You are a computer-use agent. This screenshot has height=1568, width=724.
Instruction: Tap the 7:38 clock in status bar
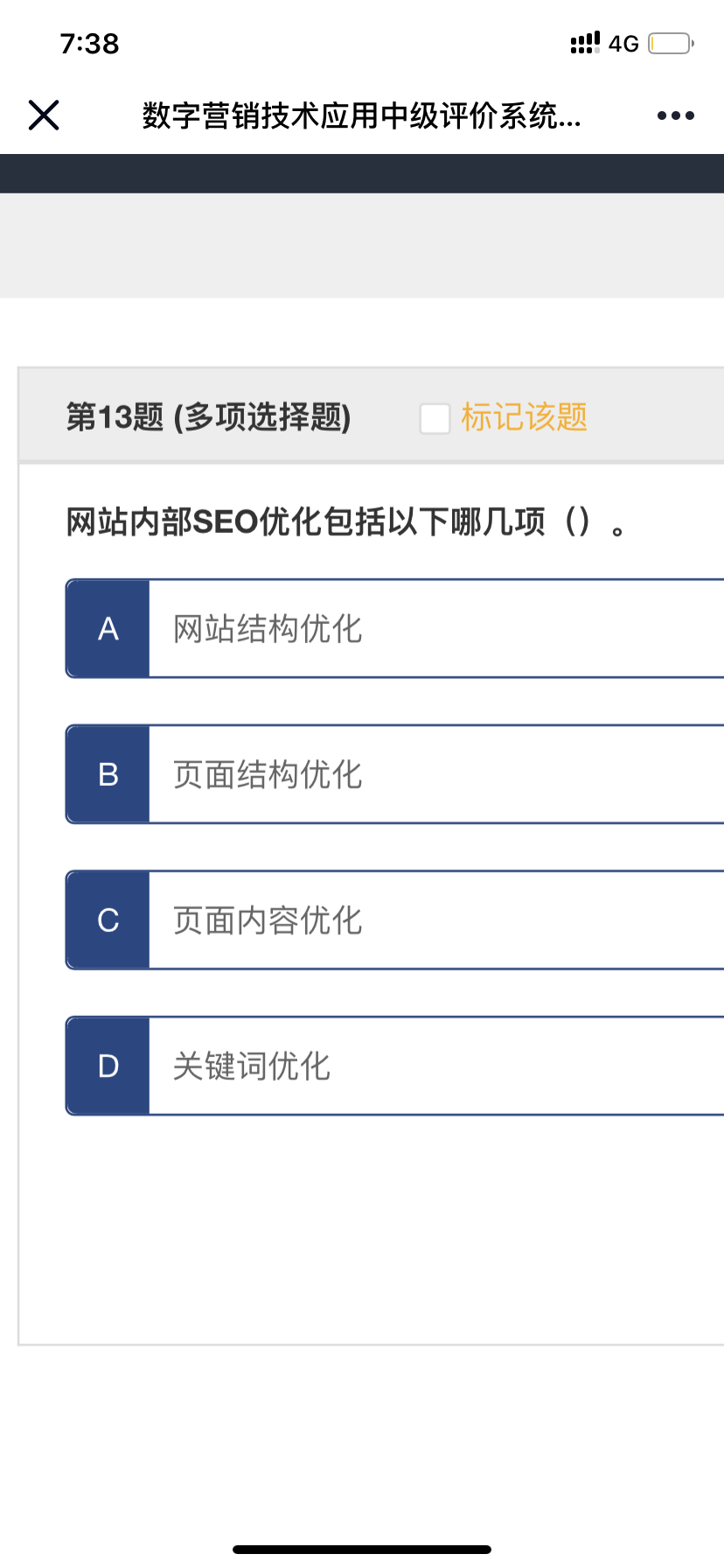tap(89, 43)
